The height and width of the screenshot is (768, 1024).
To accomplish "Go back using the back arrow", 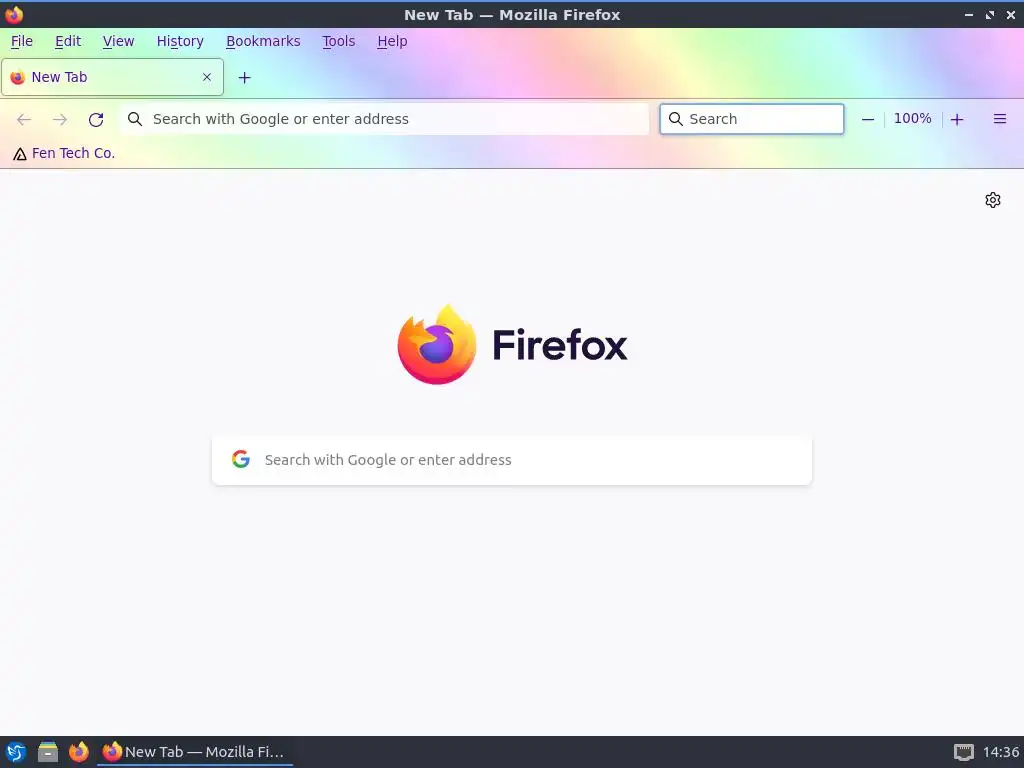I will 24,119.
